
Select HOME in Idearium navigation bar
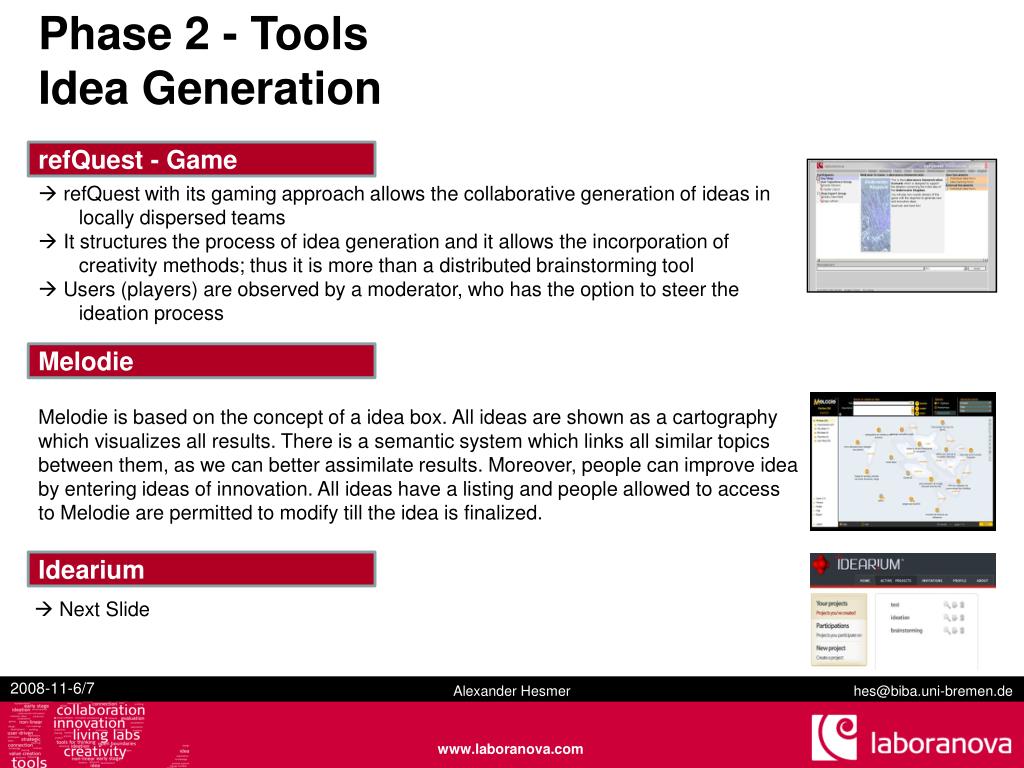865,581
